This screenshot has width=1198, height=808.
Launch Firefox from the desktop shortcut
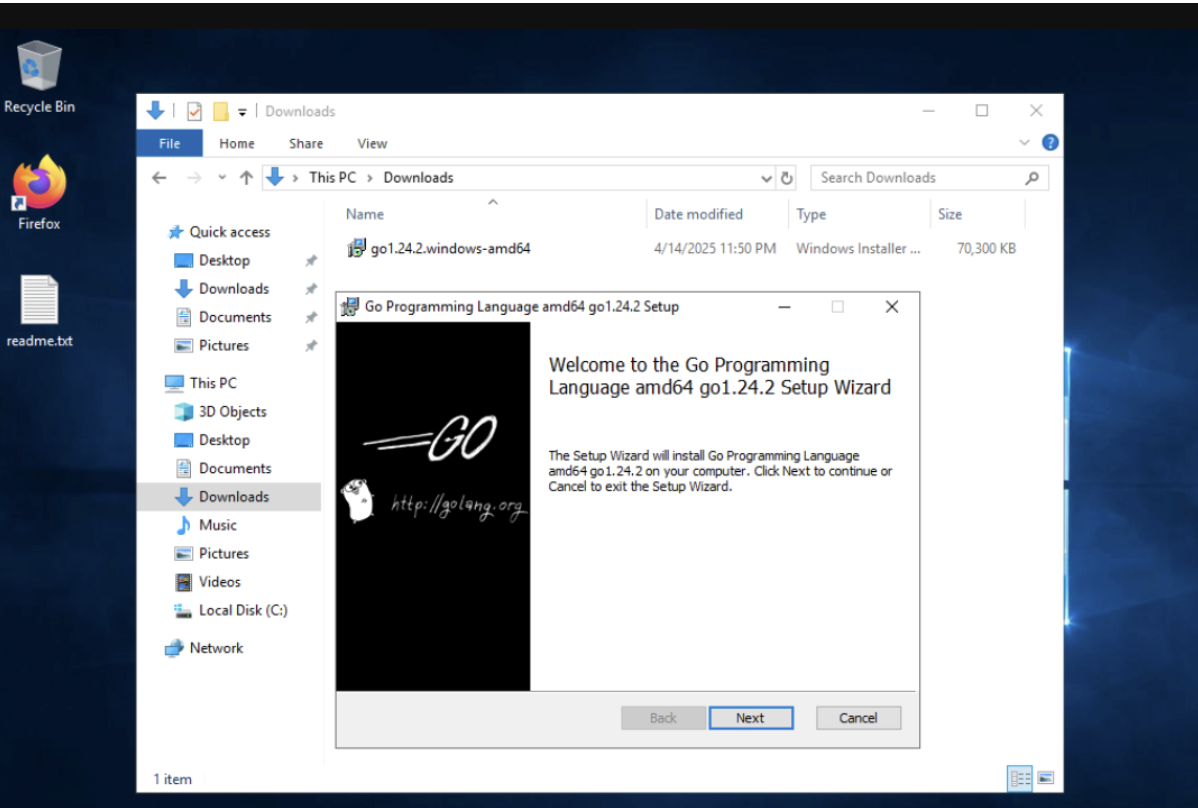tap(39, 192)
